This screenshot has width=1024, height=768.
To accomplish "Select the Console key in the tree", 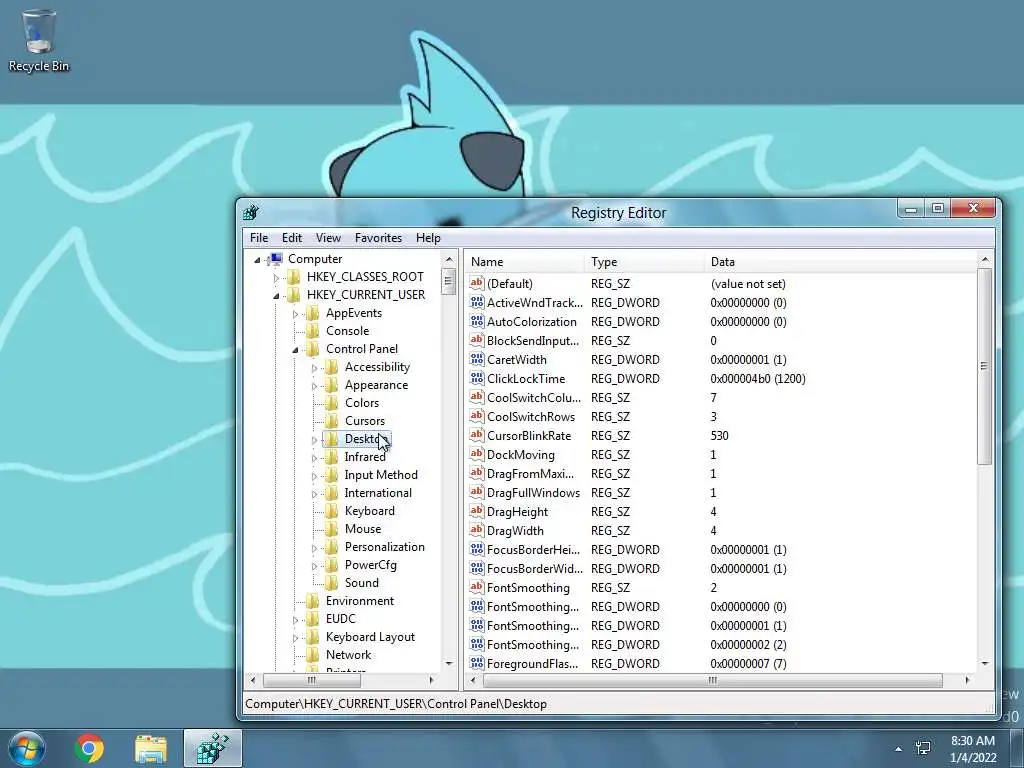I will (347, 331).
